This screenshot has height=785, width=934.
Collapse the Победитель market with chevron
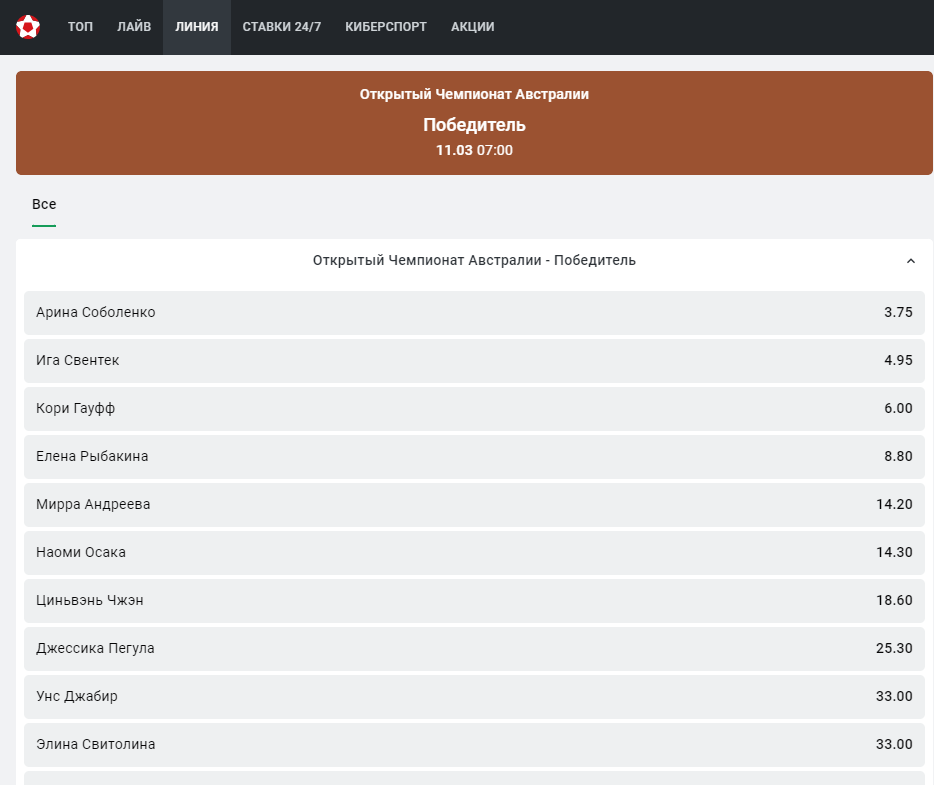910,261
